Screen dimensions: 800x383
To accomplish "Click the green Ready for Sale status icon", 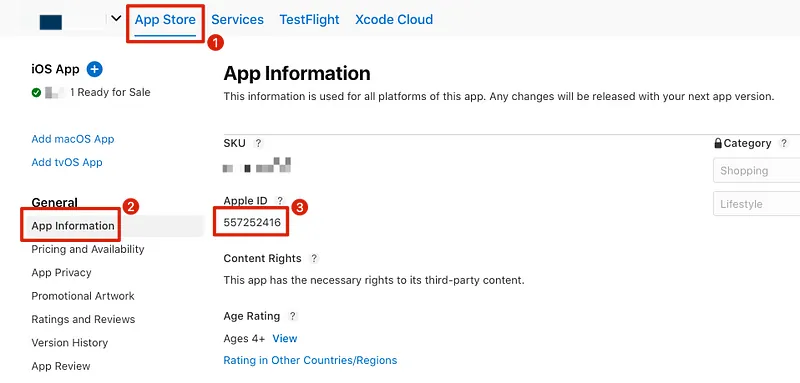I will pyautogui.click(x=36, y=93).
